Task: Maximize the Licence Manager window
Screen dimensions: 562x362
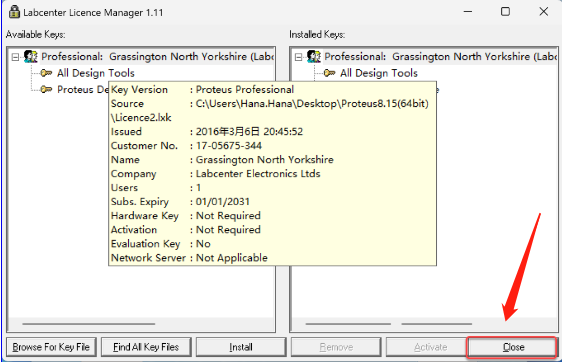Action: 505,12
